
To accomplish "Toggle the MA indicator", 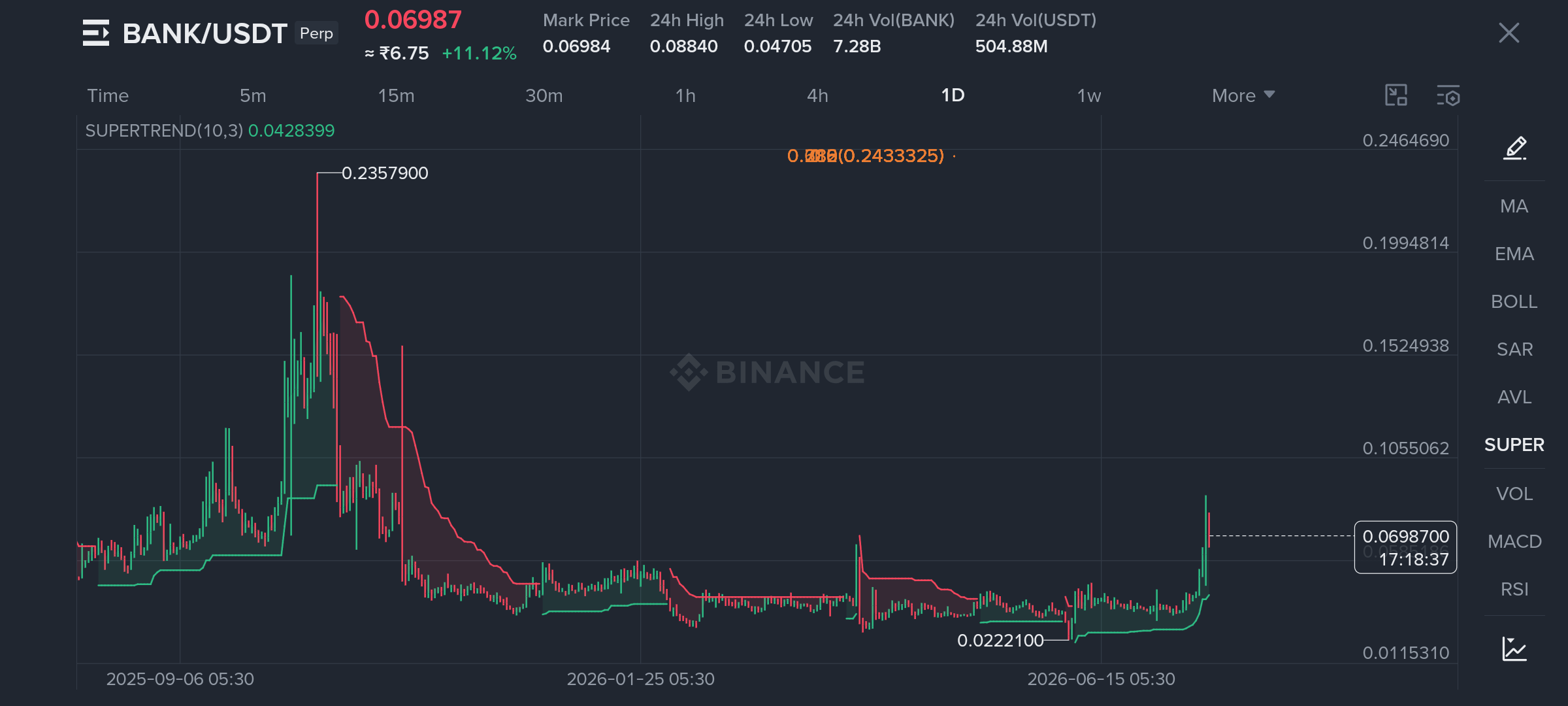I will (x=1514, y=207).
